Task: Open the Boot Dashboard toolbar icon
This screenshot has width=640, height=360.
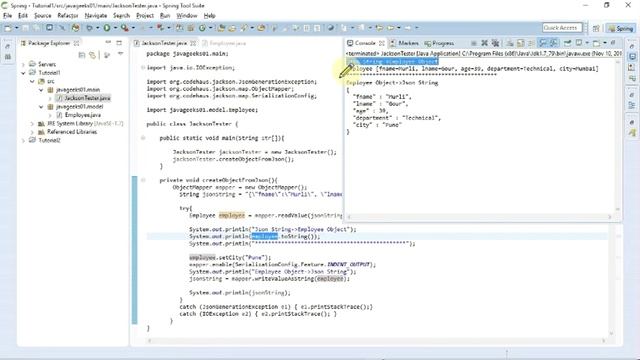Action: (76, 28)
